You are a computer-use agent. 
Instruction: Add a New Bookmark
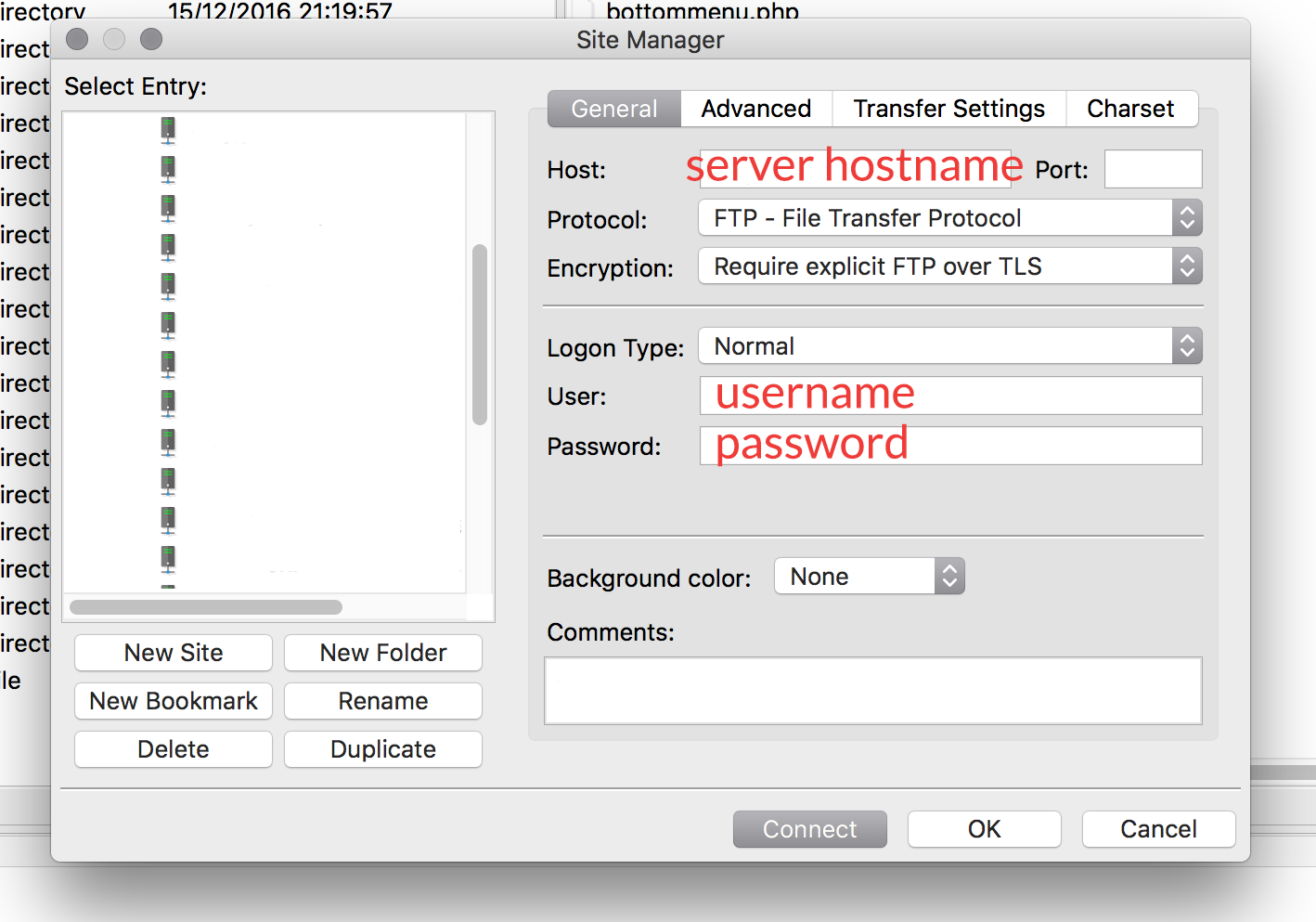coord(174,701)
